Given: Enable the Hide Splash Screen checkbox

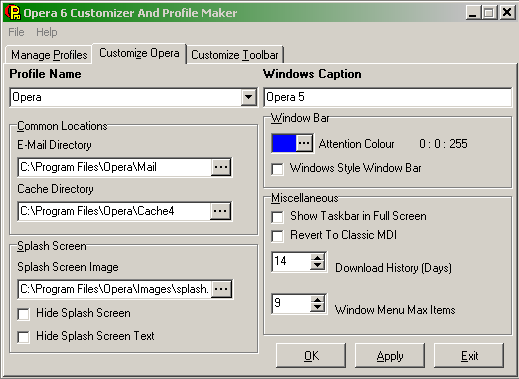Looking at the screenshot, I should [24, 314].
